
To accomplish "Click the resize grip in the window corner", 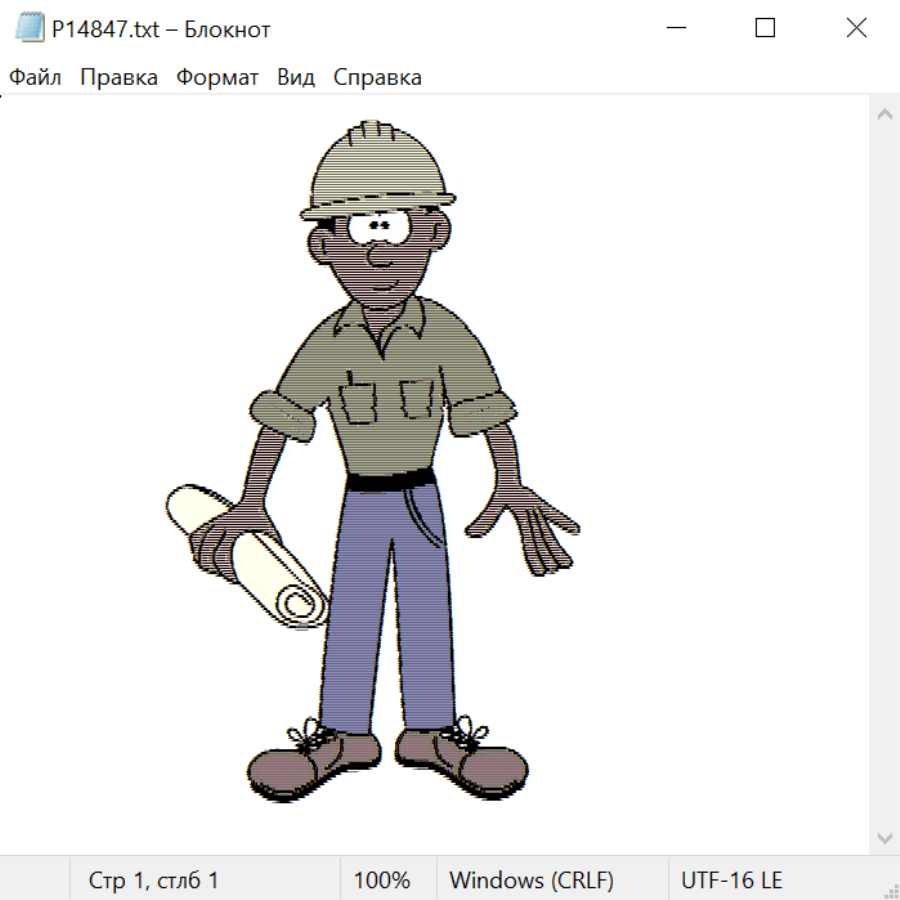I will [890, 890].
